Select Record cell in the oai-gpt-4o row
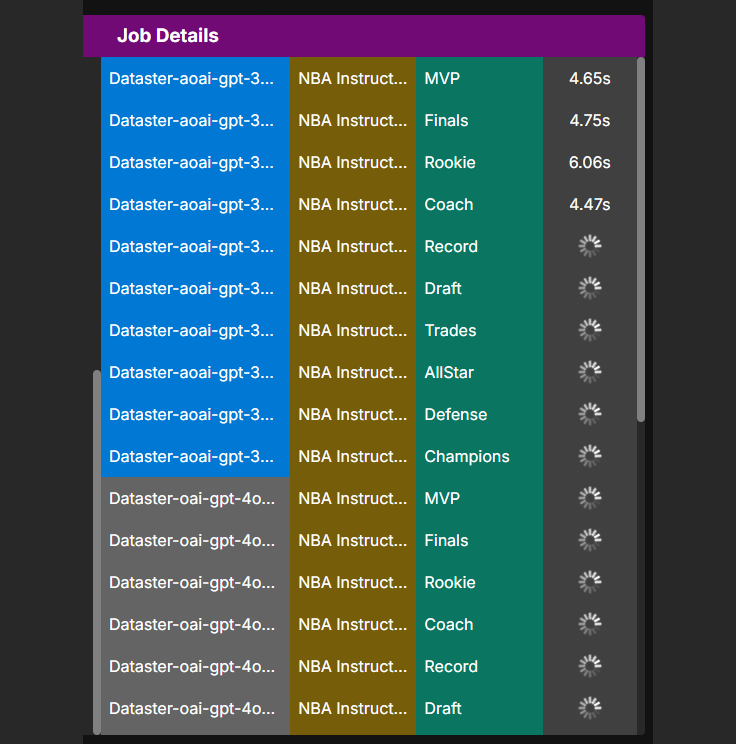The width and height of the screenshot is (736, 744). (x=479, y=666)
